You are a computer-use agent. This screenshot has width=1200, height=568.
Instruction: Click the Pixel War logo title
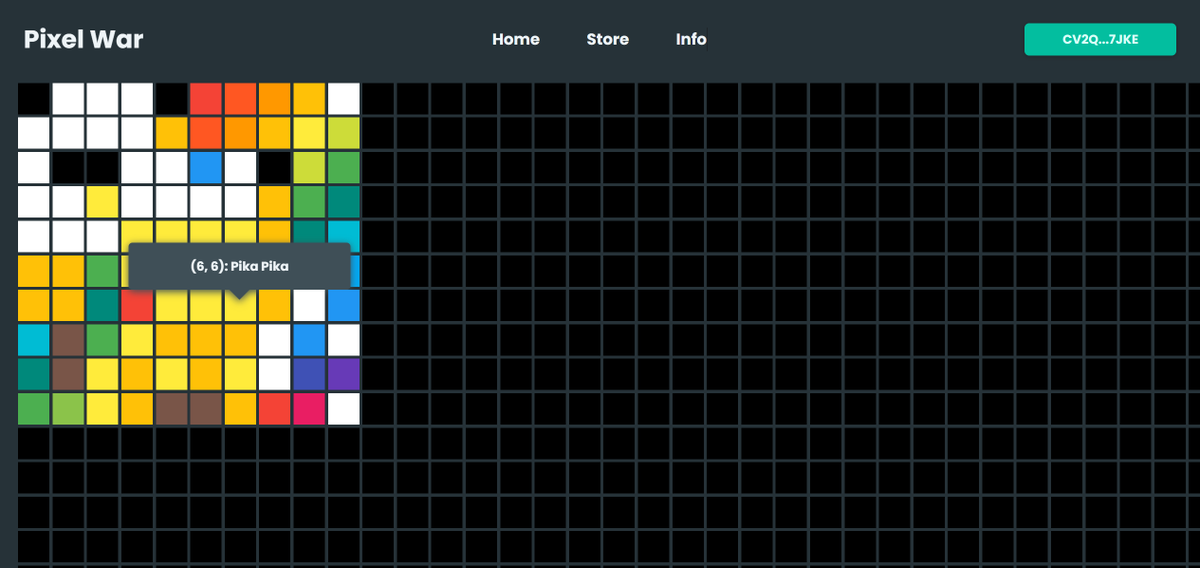click(84, 40)
